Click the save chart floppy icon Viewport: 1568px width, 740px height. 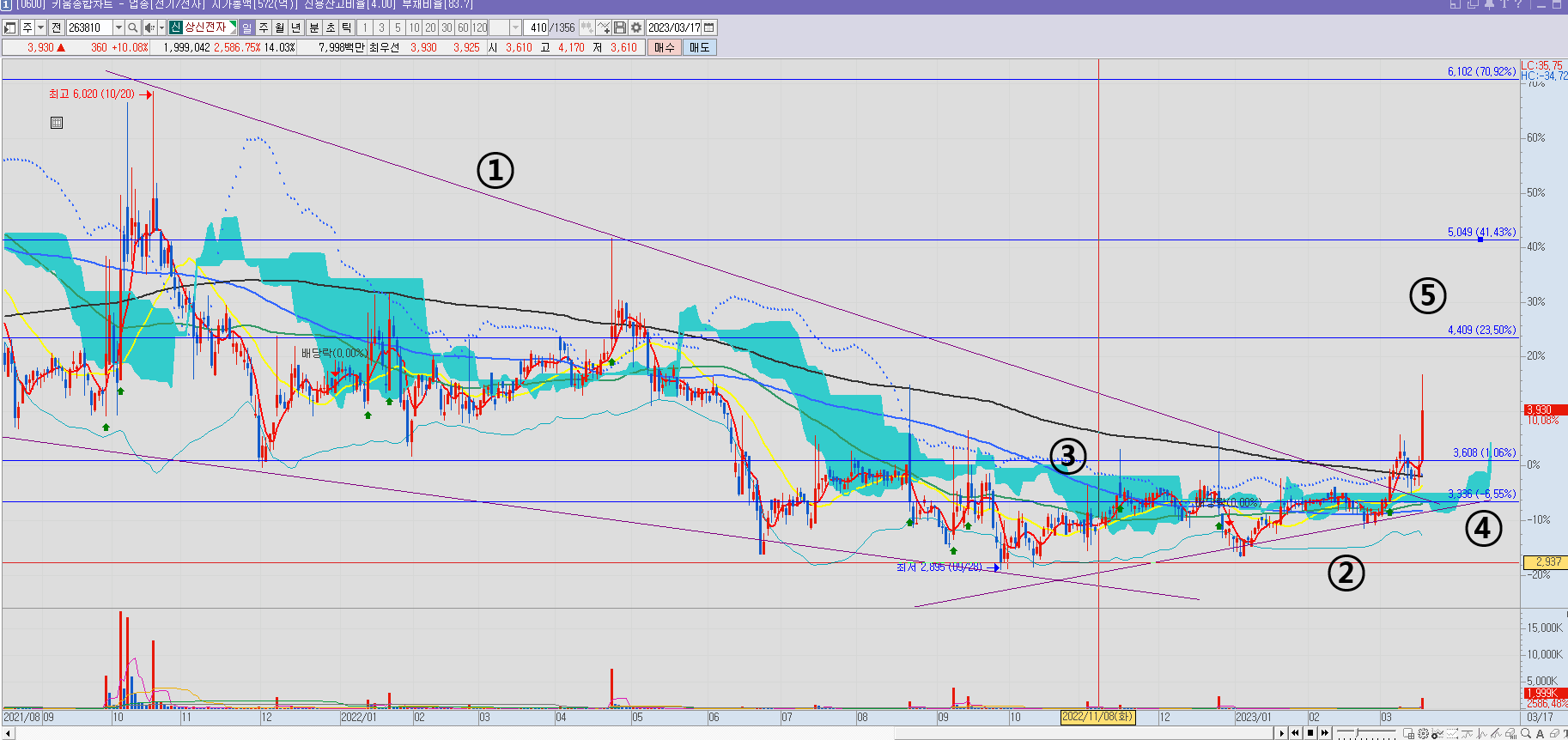click(x=620, y=27)
